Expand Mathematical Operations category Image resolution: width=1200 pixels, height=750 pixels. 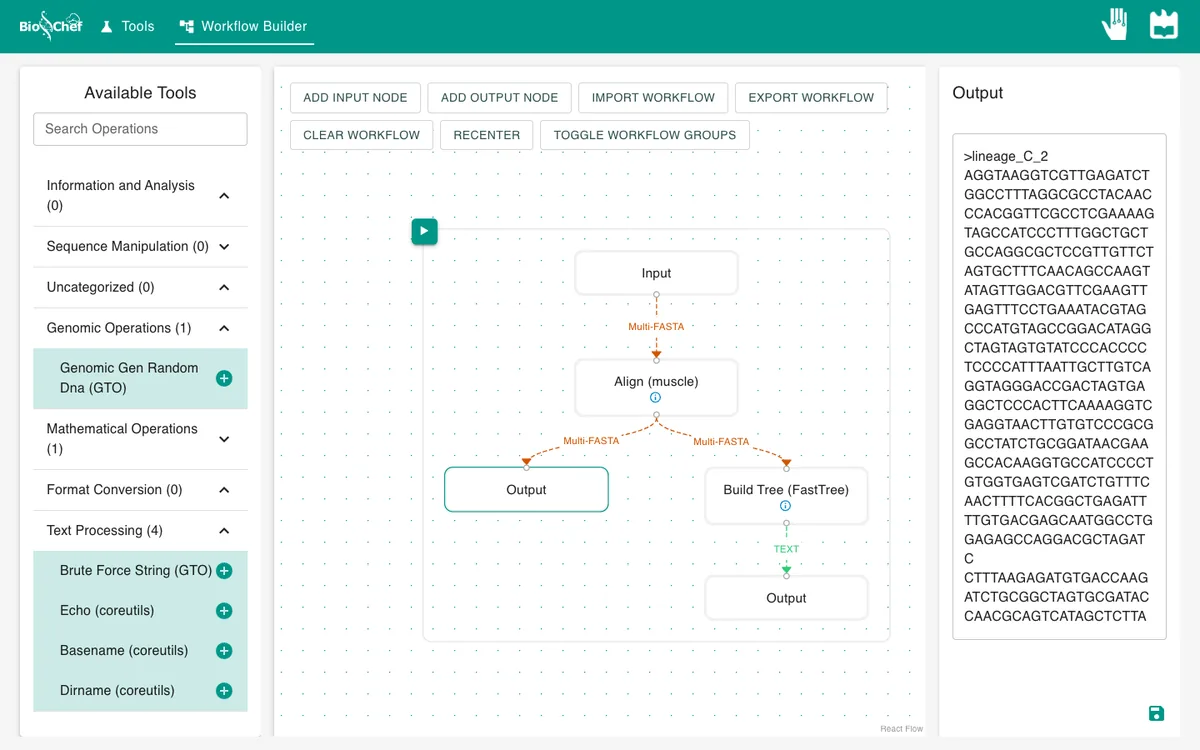(224, 439)
